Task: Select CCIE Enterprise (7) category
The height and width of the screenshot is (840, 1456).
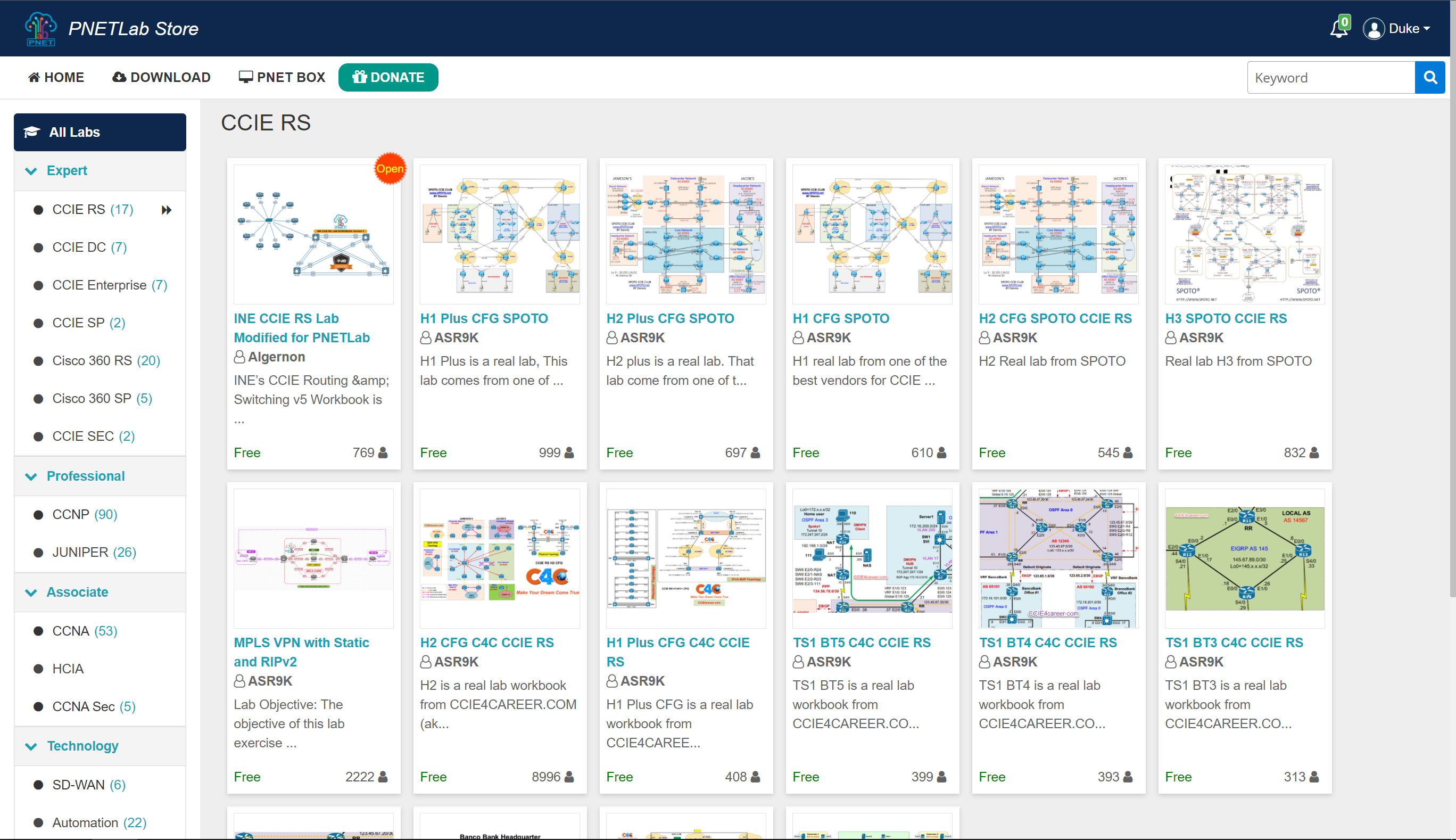Action: tap(110, 285)
